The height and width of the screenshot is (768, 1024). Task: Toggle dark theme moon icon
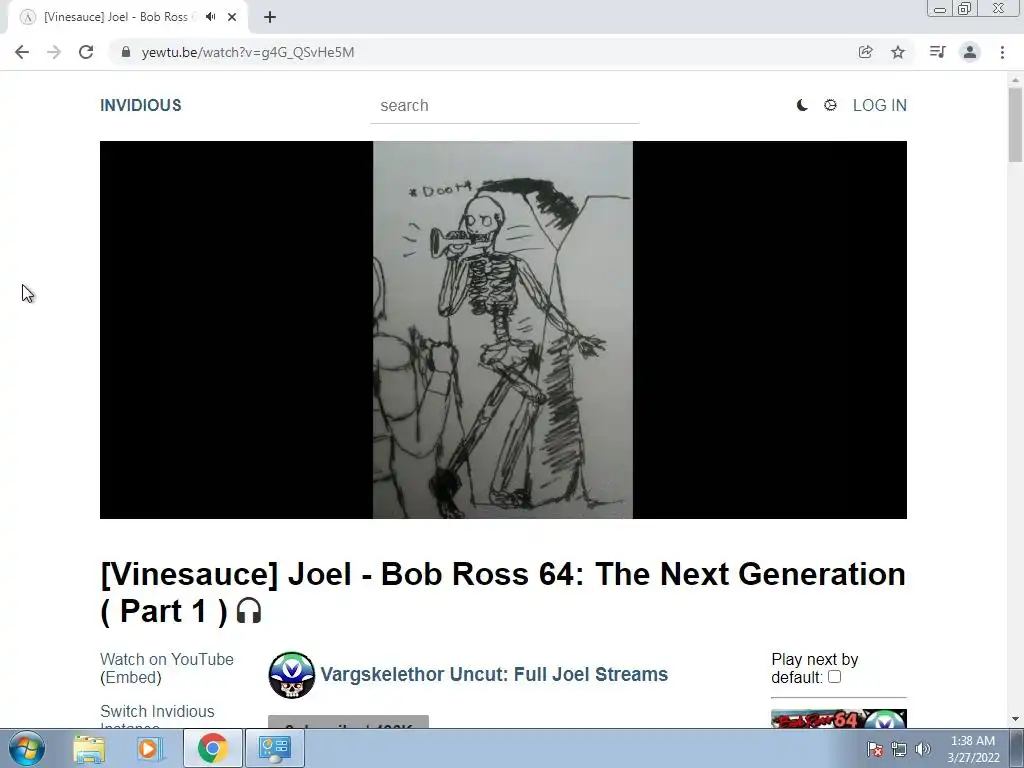[x=802, y=105]
